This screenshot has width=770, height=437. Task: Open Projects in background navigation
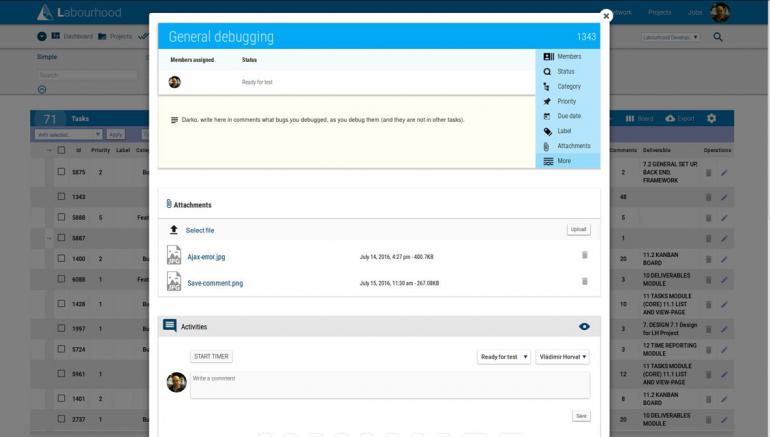[x=115, y=36]
